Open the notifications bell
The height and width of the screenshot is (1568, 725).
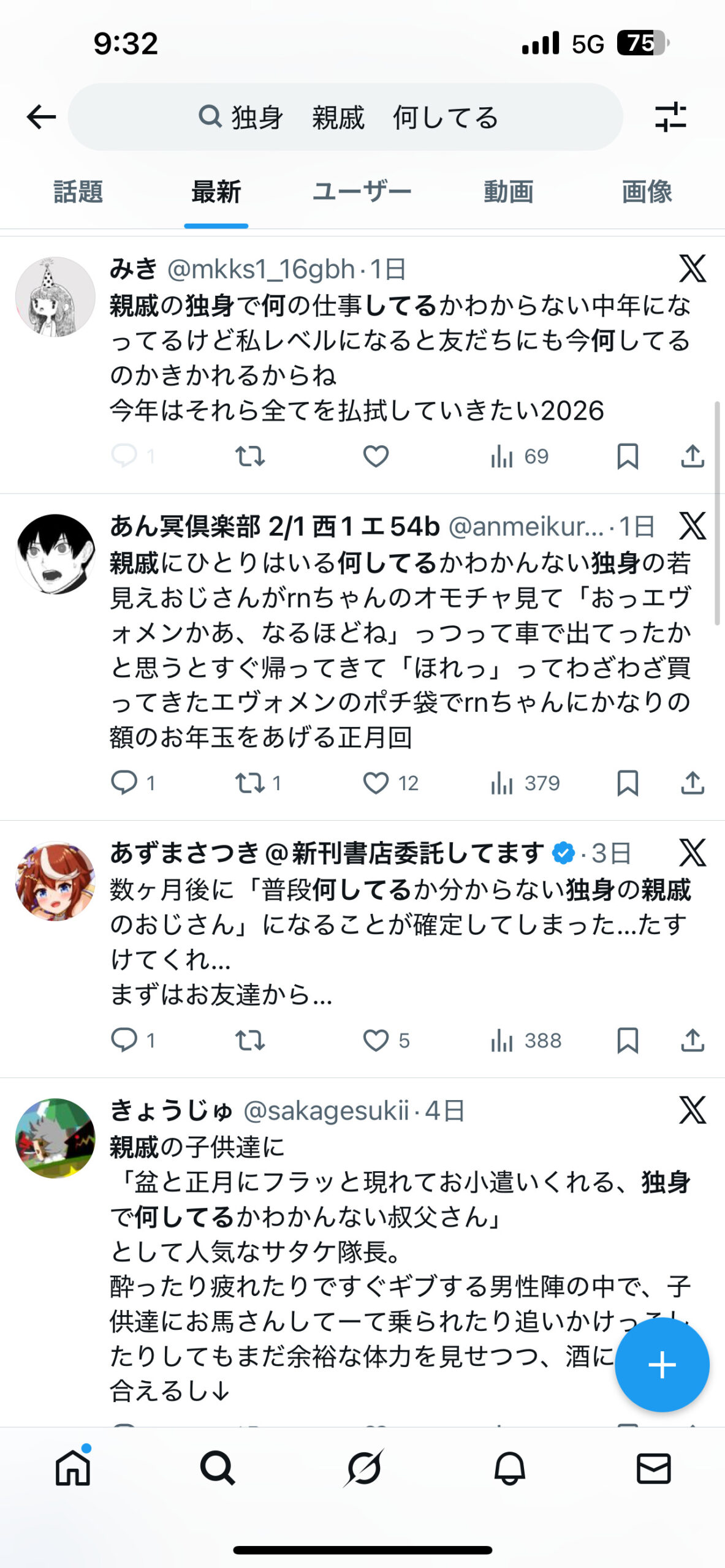(509, 1468)
